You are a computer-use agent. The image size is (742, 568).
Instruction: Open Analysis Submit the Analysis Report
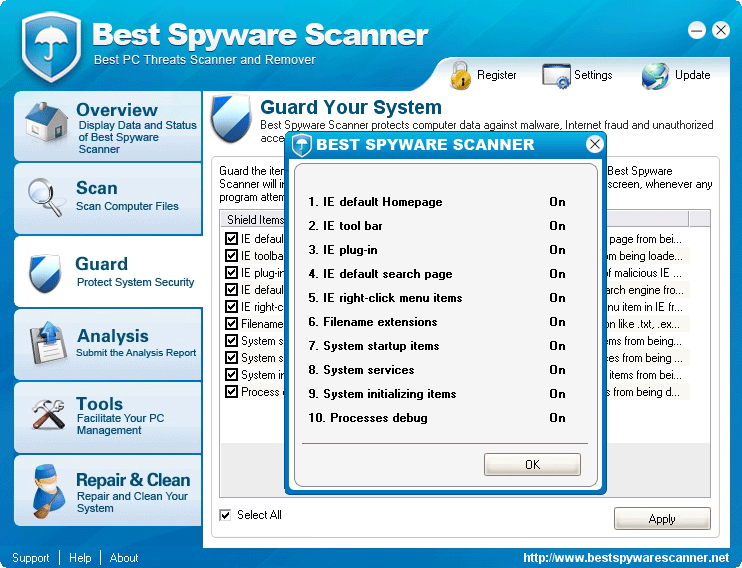pos(108,344)
